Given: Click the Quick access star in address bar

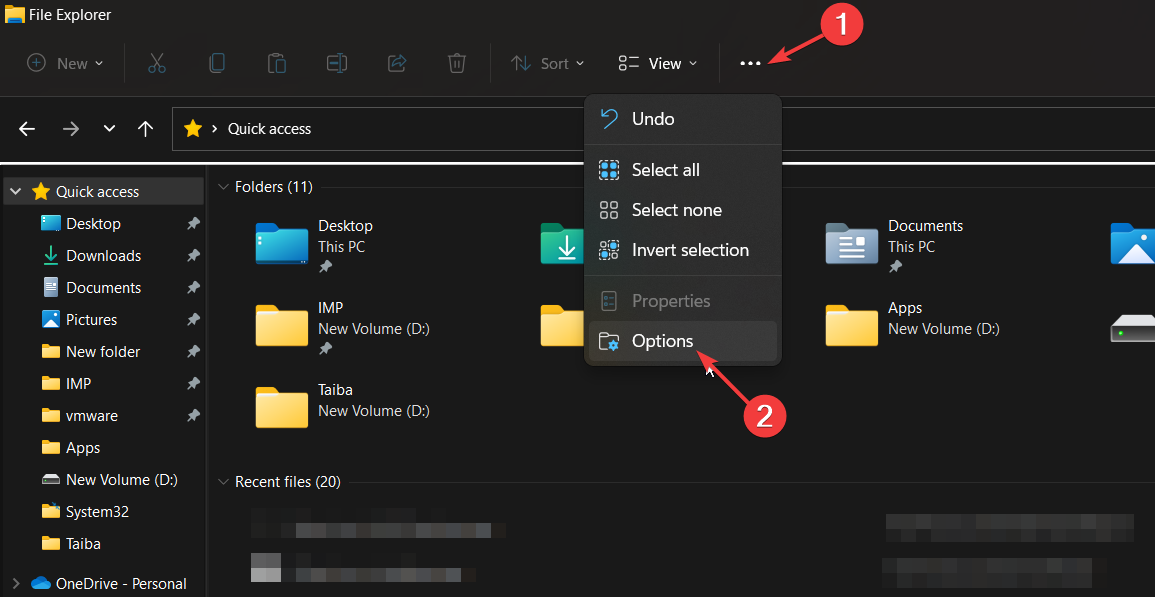Looking at the screenshot, I should coord(191,128).
